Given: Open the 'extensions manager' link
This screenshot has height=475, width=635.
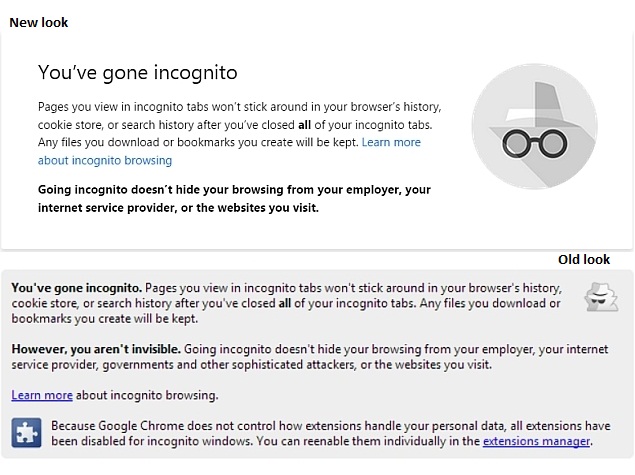Looking at the screenshot, I should pos(536,441).
